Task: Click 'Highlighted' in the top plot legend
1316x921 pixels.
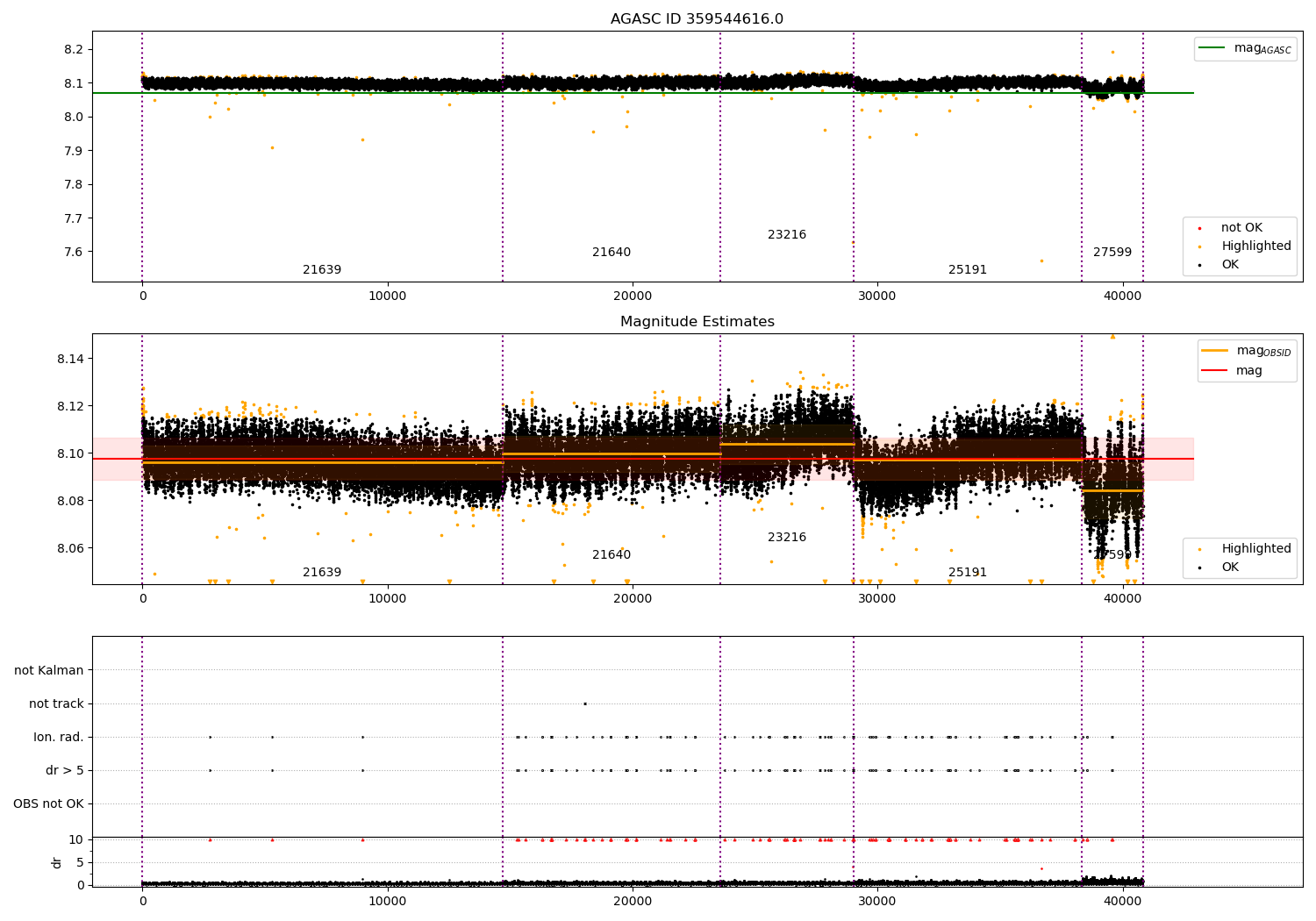Action: (1256, 246)
